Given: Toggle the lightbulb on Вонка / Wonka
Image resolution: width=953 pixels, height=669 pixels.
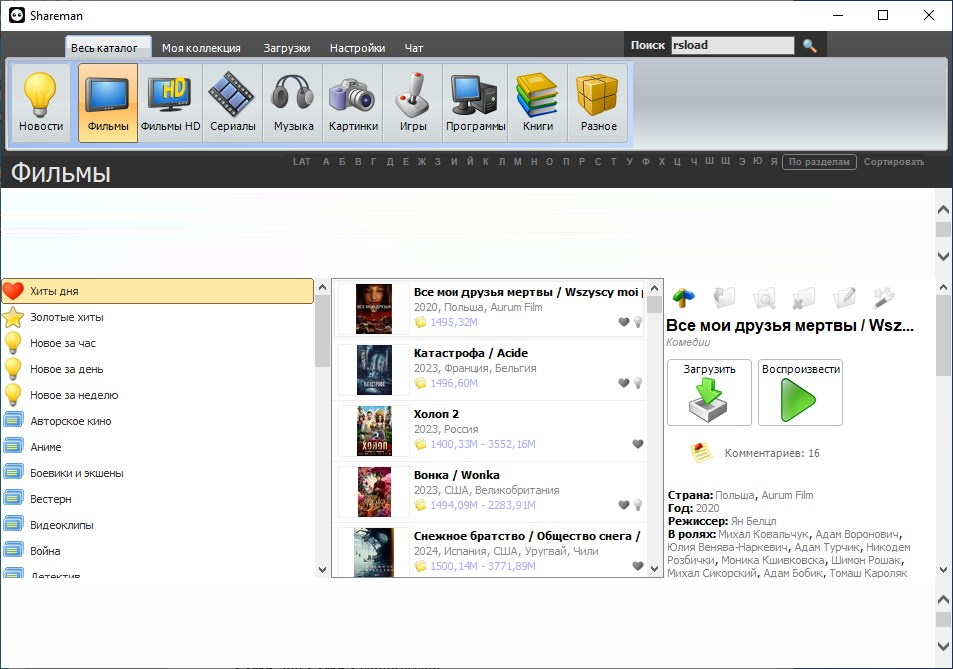Looking at the screenshot, I should [x=638, y=505].
